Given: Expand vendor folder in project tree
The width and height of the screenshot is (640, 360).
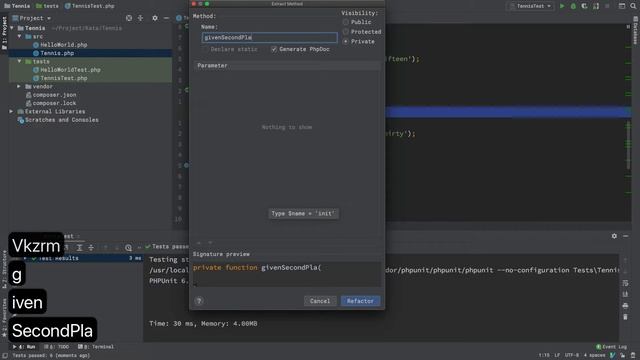Looking at the screenshot, I should coord(19,87).
